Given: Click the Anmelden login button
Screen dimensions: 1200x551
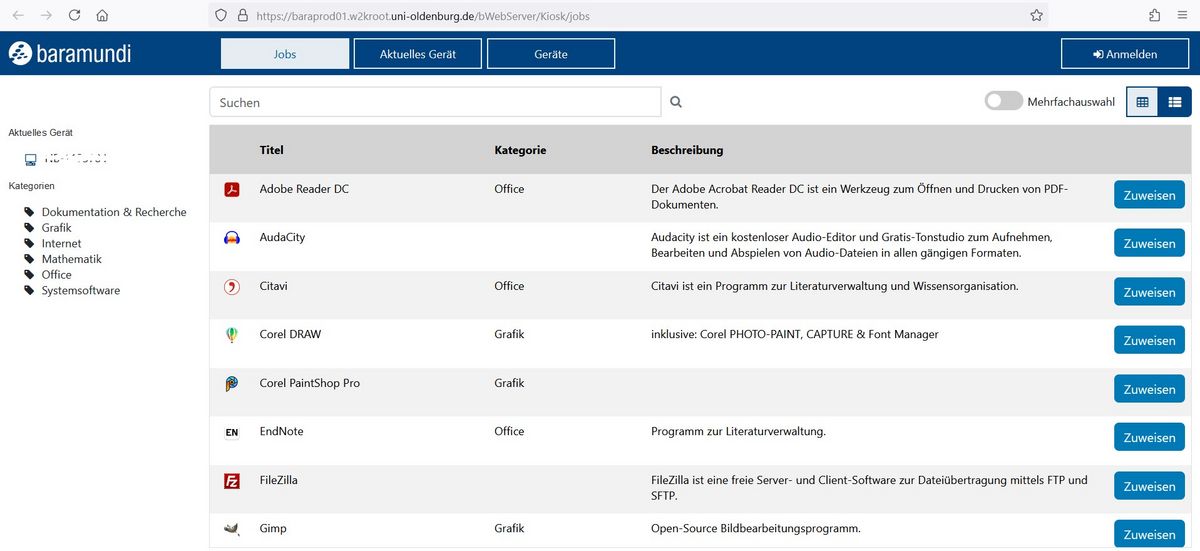Looking at the screenshot, I should point(1125,54).
